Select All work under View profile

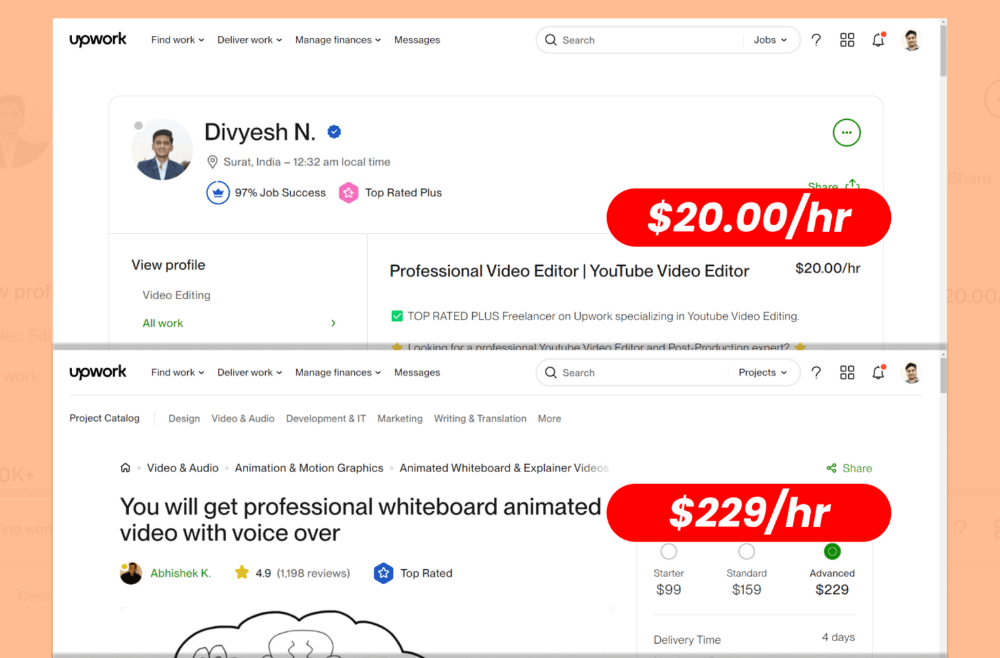pyautogui.click(x=163, y=323)
